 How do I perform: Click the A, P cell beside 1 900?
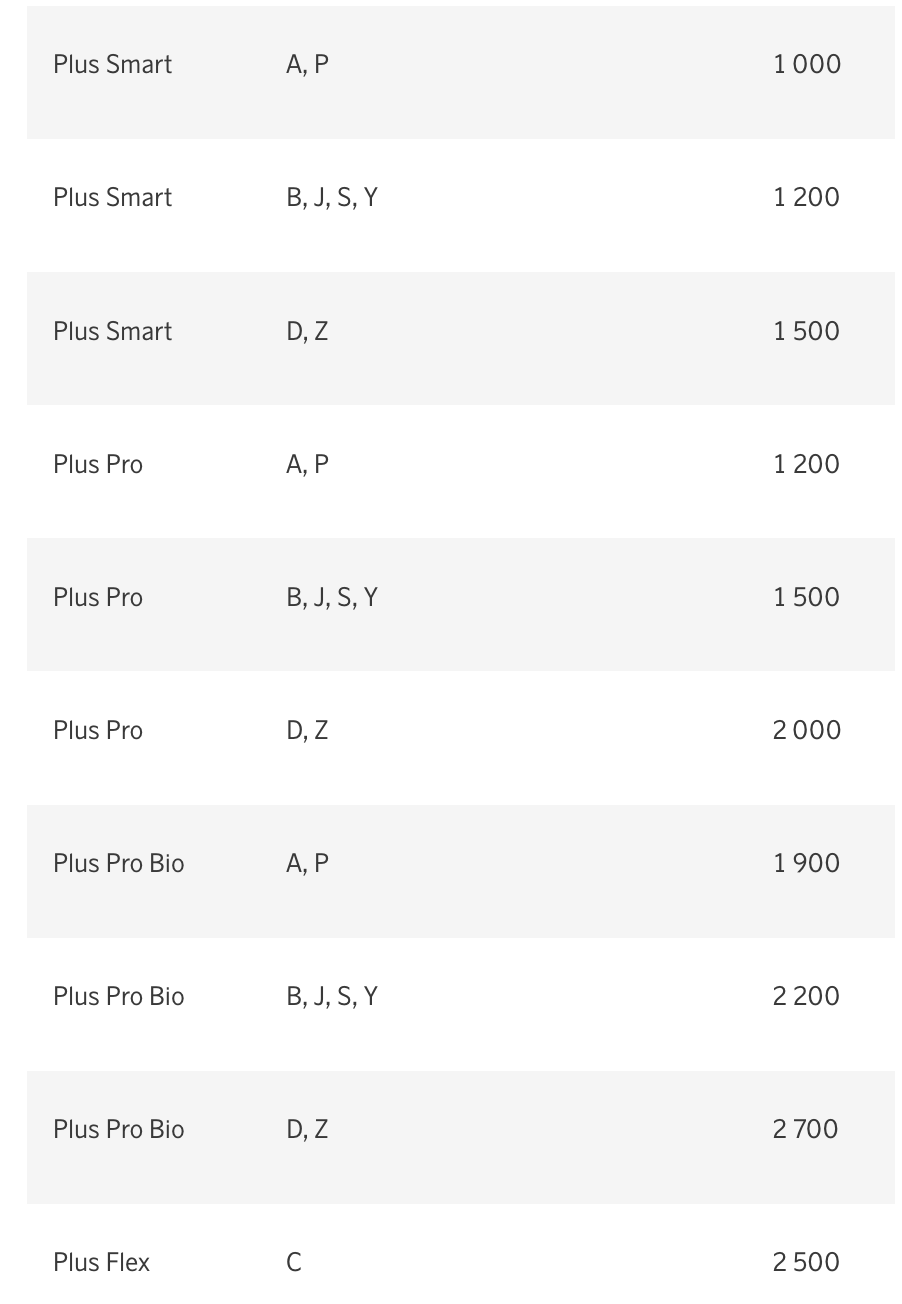(307, 863)
